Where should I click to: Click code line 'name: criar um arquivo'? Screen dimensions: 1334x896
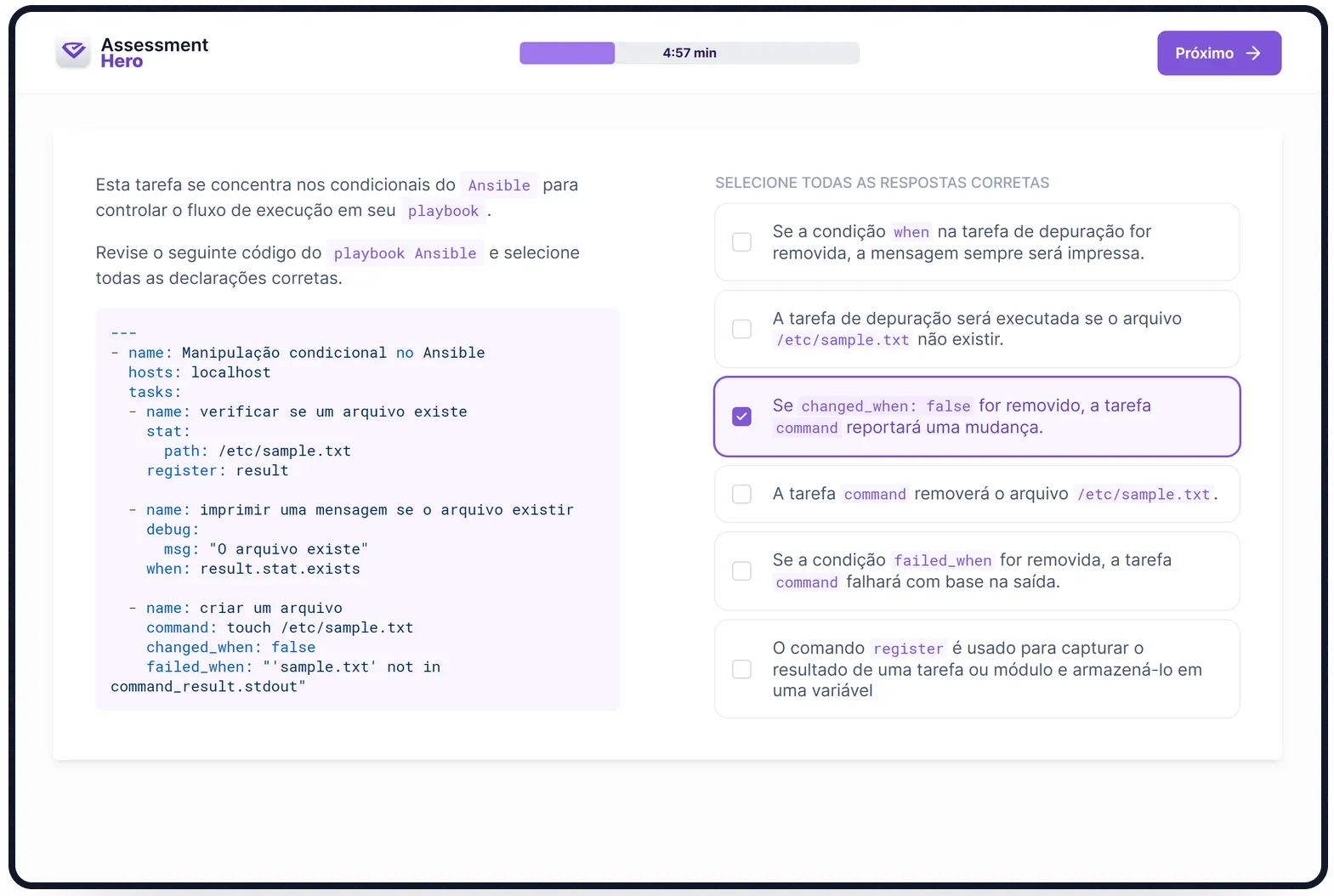pyautogui.click(x=244, y=608)
